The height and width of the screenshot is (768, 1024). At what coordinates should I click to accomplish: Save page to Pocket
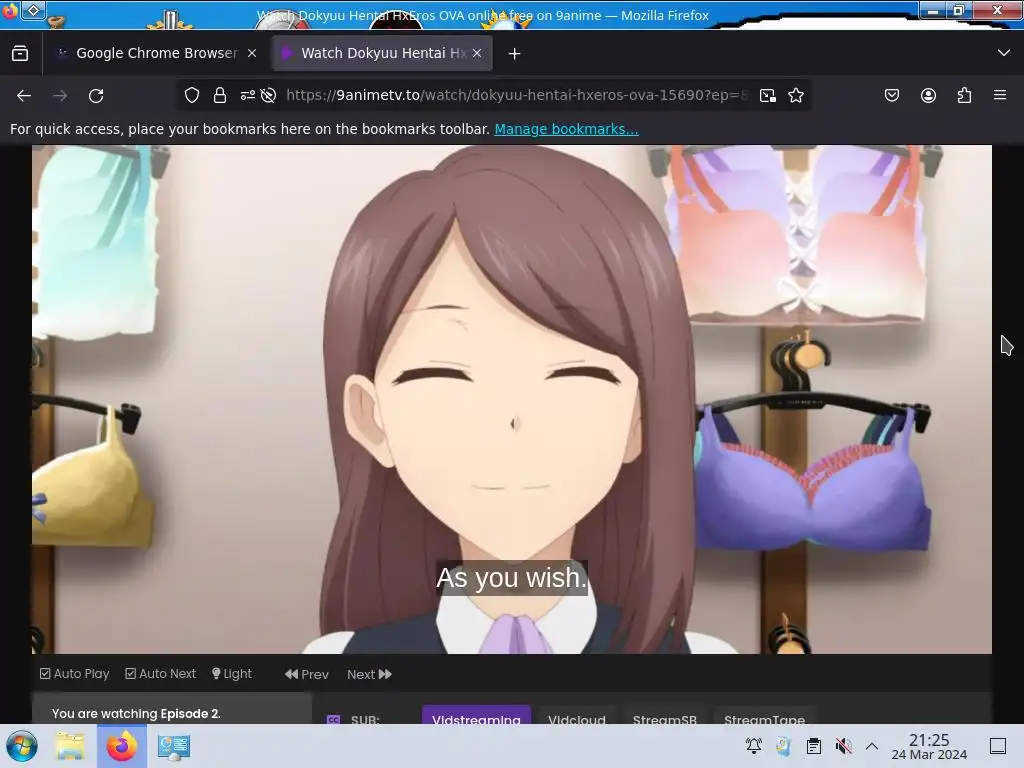[891, 96]
